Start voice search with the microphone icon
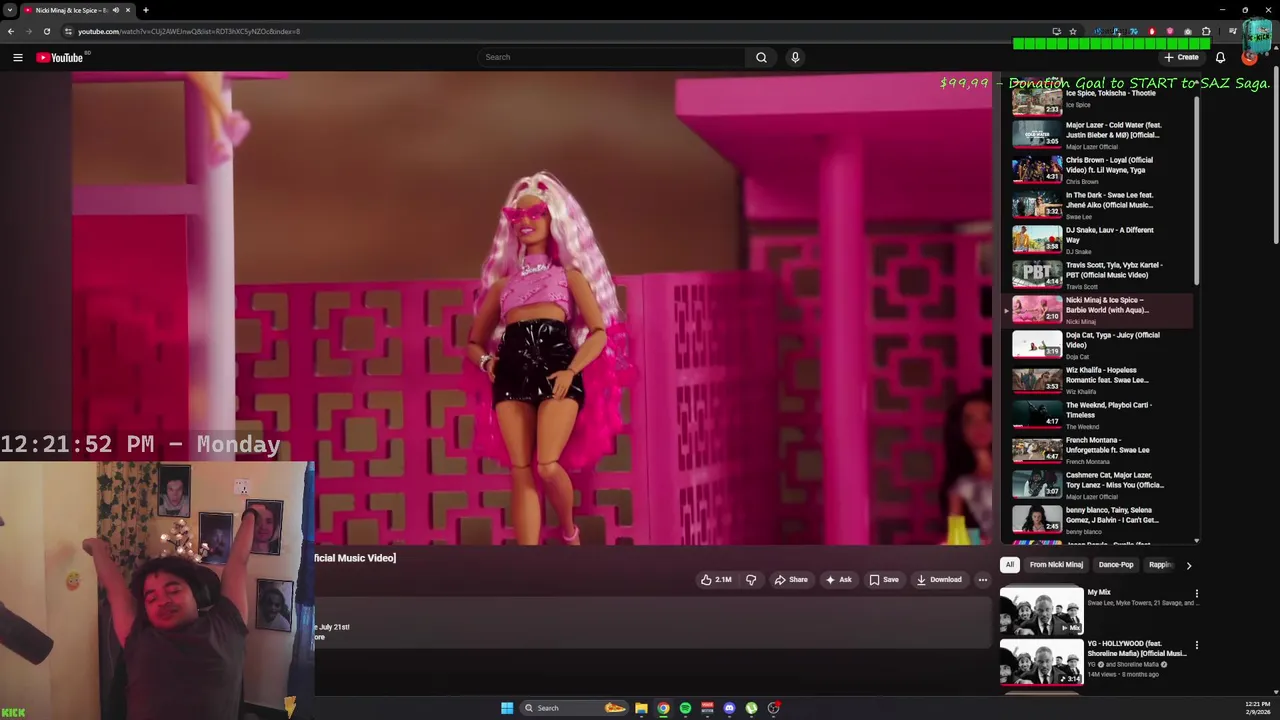 tap(795, 57)
